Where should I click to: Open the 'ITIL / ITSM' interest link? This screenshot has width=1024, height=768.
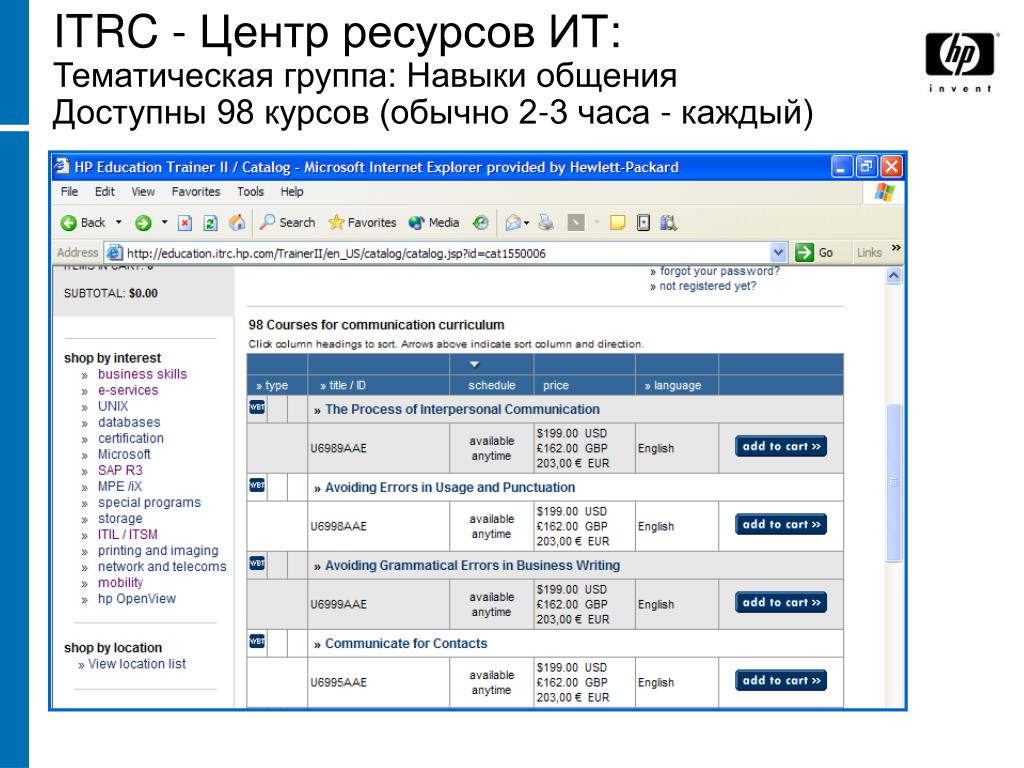click(x=128, y=534)
